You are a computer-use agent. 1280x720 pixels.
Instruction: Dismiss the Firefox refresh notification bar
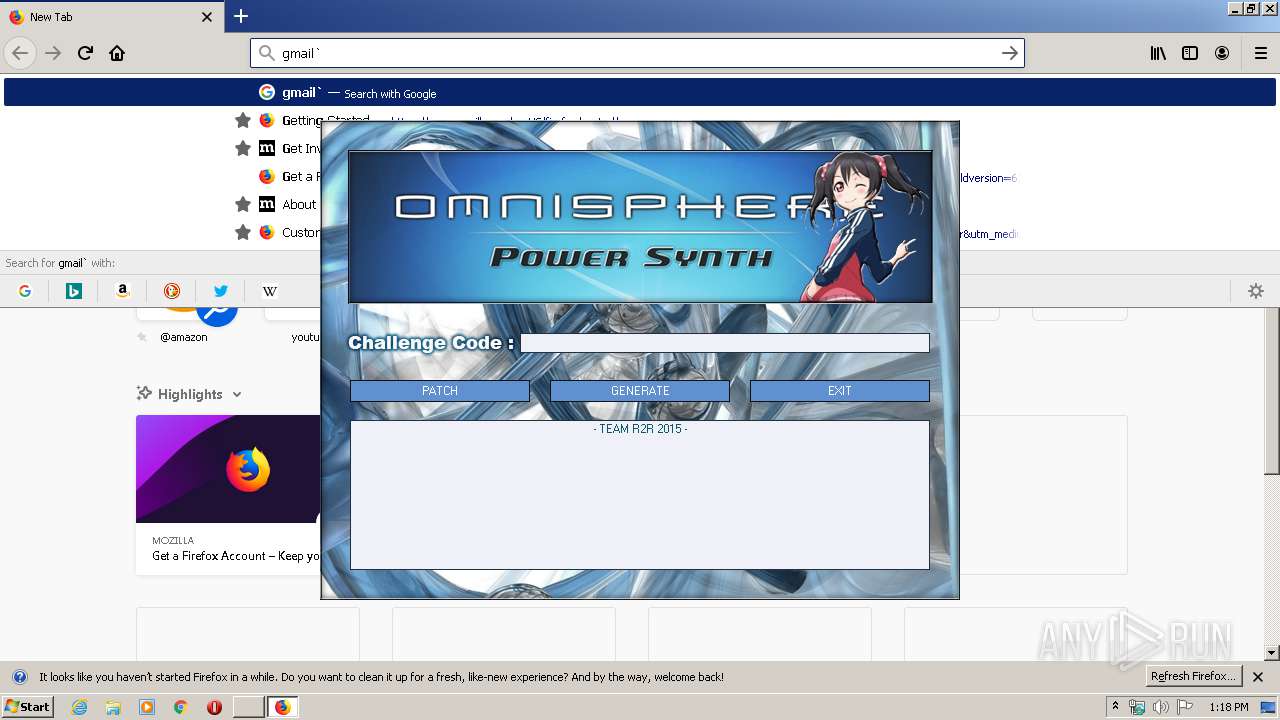point(1258,677)
